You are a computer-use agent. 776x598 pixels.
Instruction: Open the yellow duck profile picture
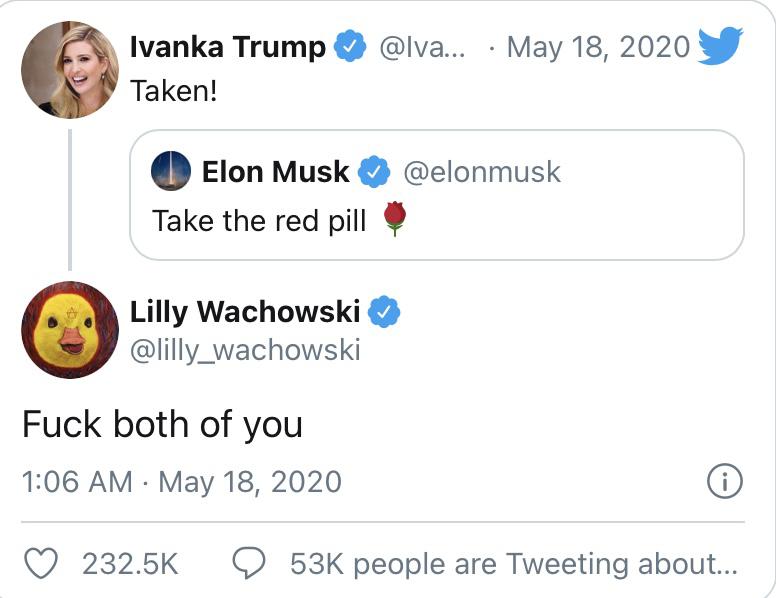[70, 329]
